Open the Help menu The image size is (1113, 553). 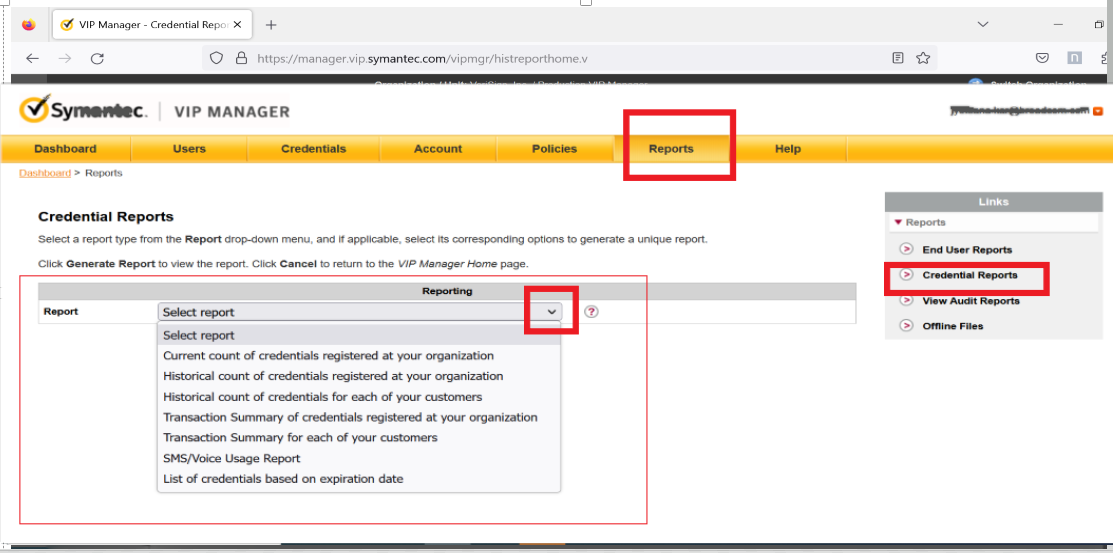click(788, 149)
